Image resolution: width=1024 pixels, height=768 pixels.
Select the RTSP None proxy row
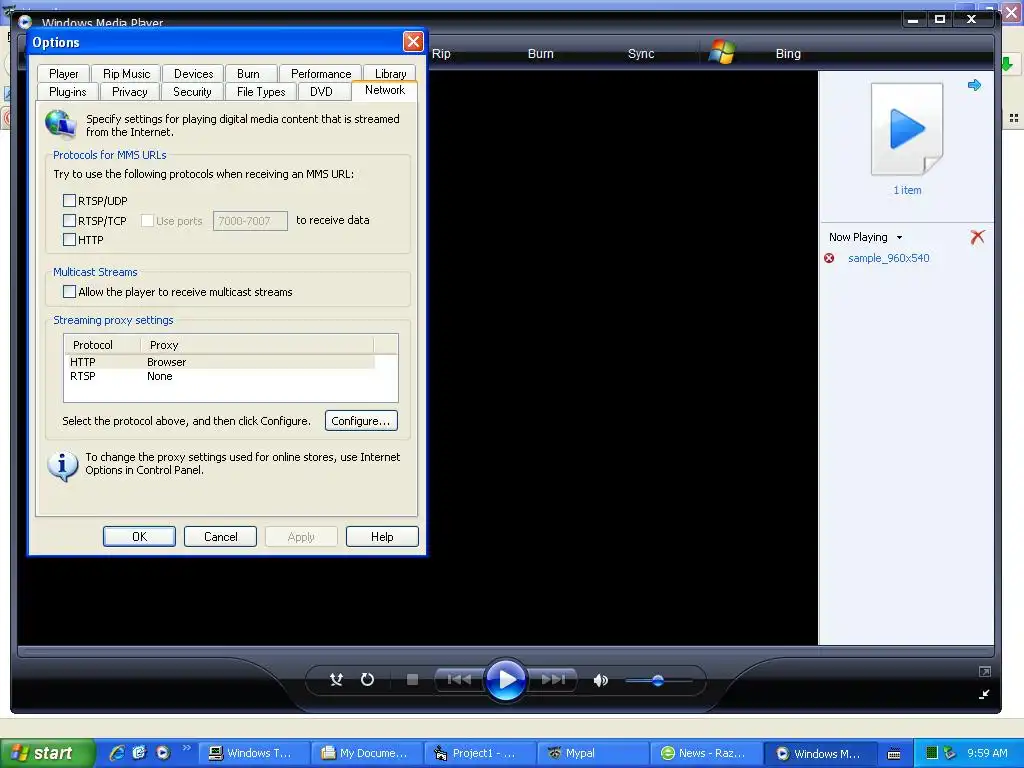221,376
